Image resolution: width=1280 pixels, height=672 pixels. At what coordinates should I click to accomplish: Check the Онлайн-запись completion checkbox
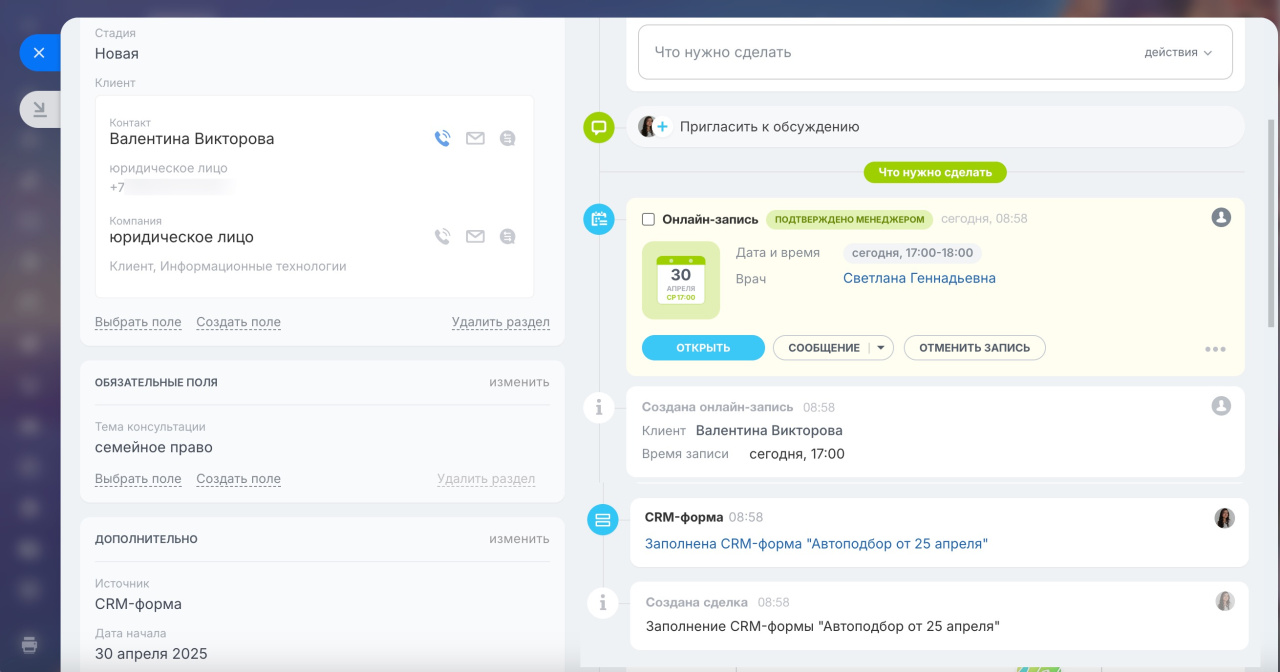click(x=648, y=219)
